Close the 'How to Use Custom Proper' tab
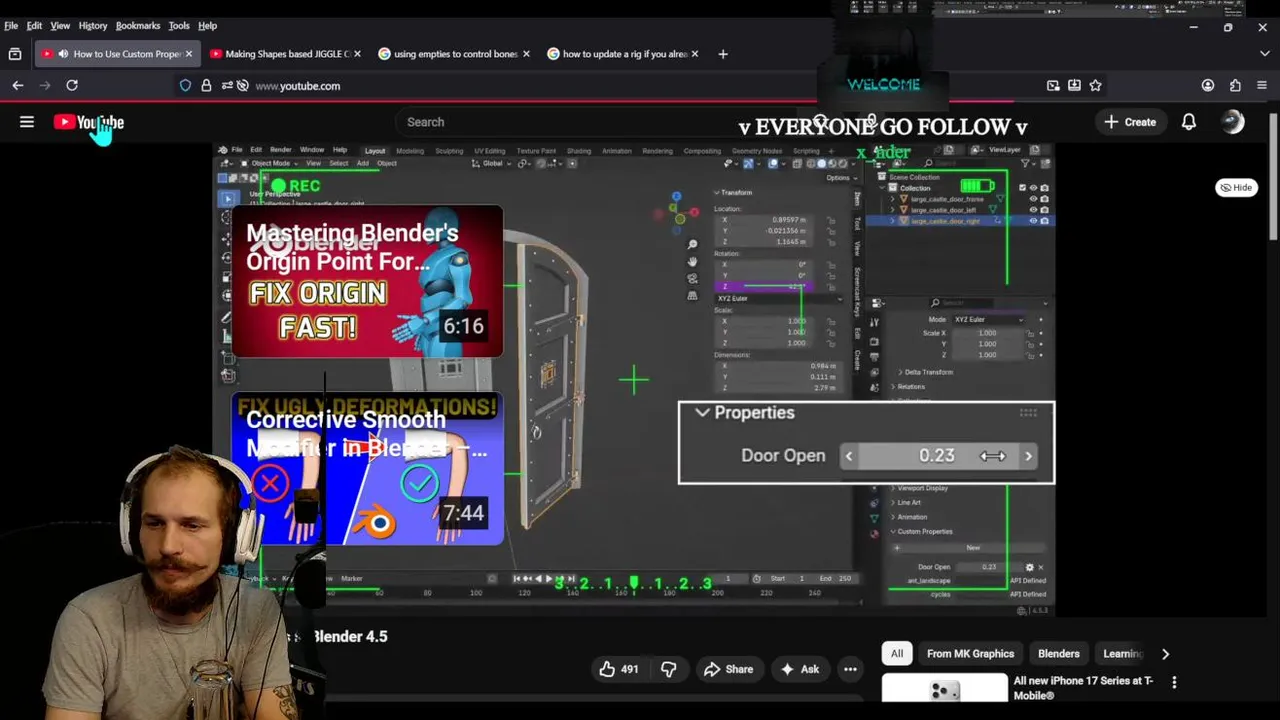This screenshot has width=1280, height=720. 188,54
